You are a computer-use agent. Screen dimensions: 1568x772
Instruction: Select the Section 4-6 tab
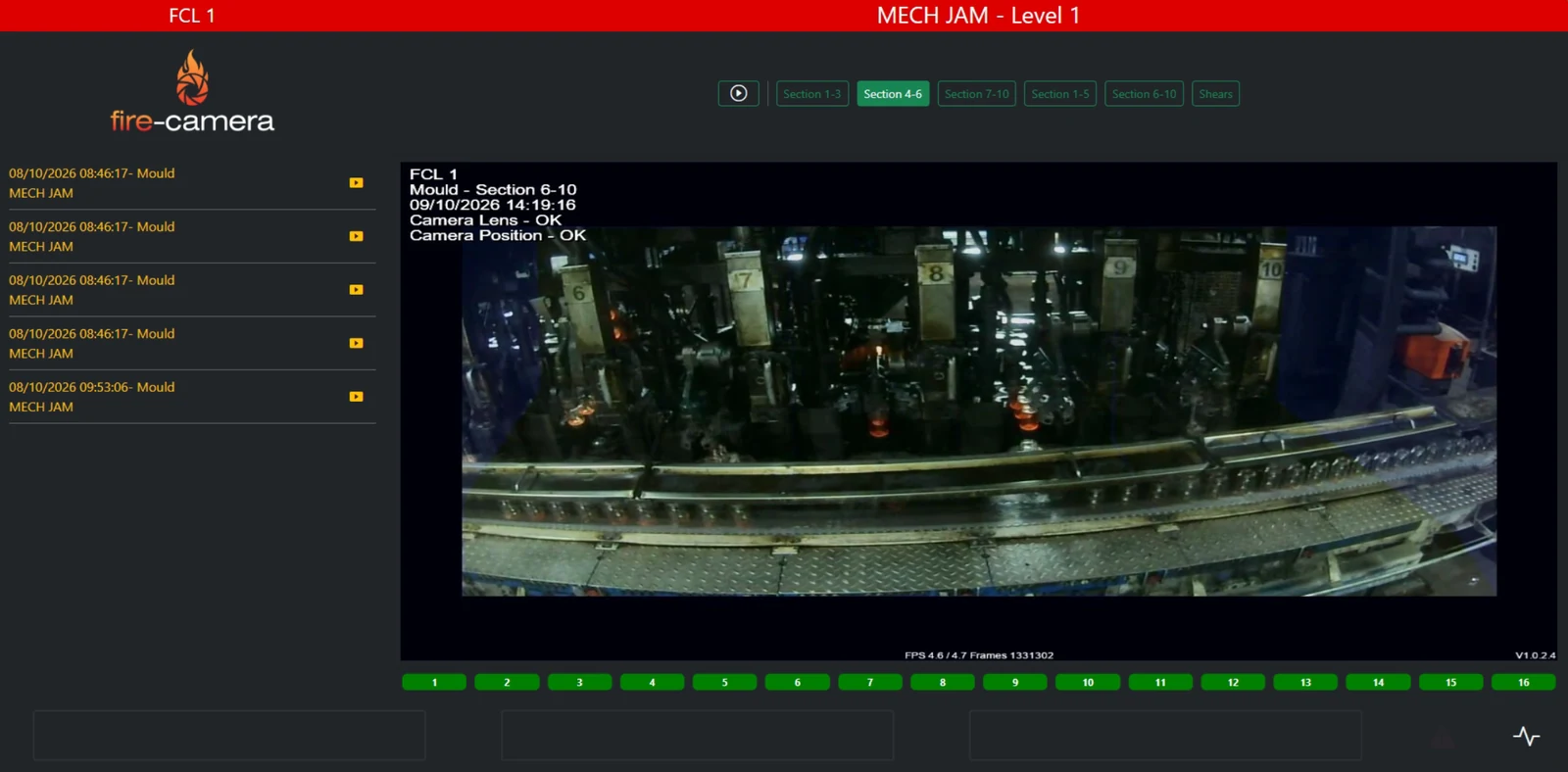pos(893,94)
